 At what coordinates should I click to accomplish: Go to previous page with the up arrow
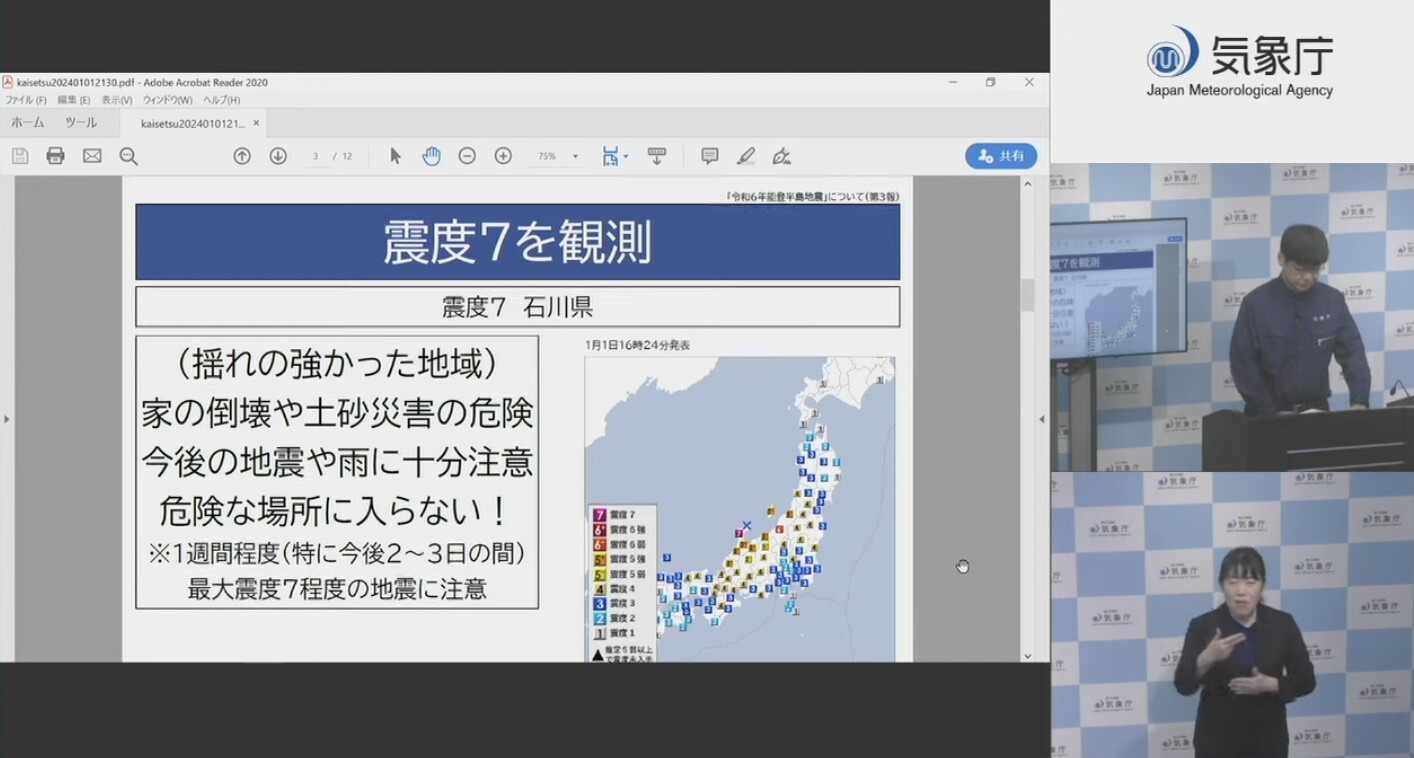click(x=242, y=156)
